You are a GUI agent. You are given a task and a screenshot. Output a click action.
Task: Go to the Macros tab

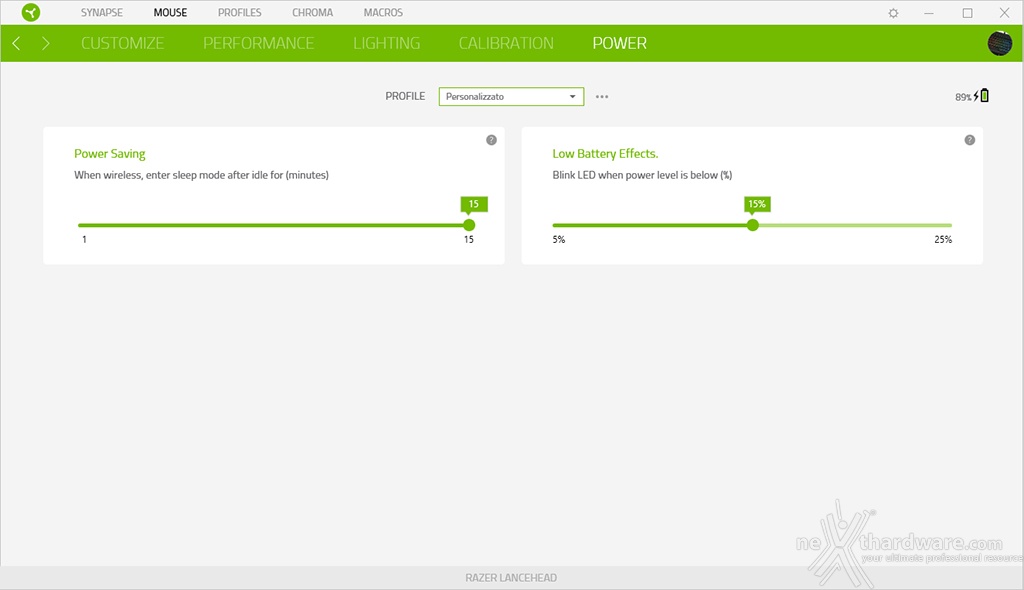tap(383, 12)
